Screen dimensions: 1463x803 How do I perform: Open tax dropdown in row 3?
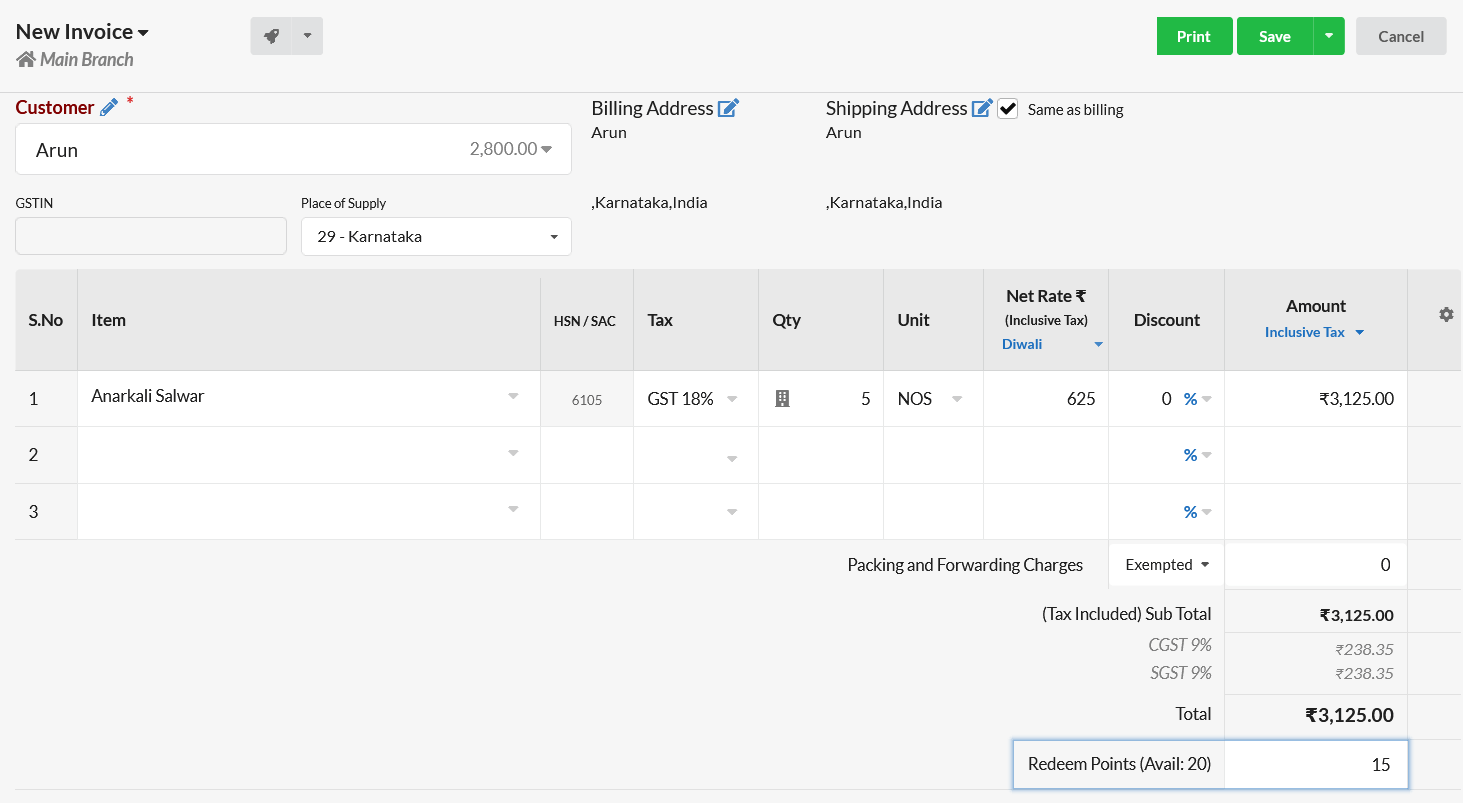(732, 512)
